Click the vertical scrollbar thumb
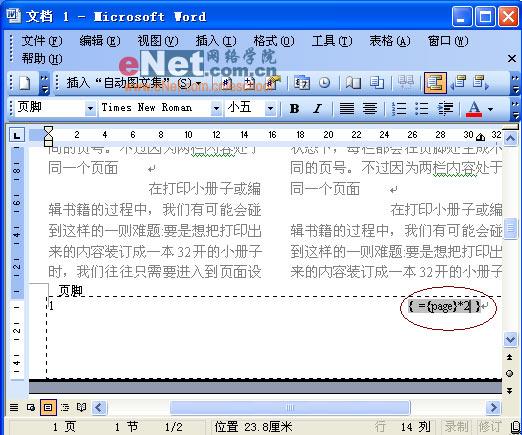522x435 pixels. (x=510, y=229)
